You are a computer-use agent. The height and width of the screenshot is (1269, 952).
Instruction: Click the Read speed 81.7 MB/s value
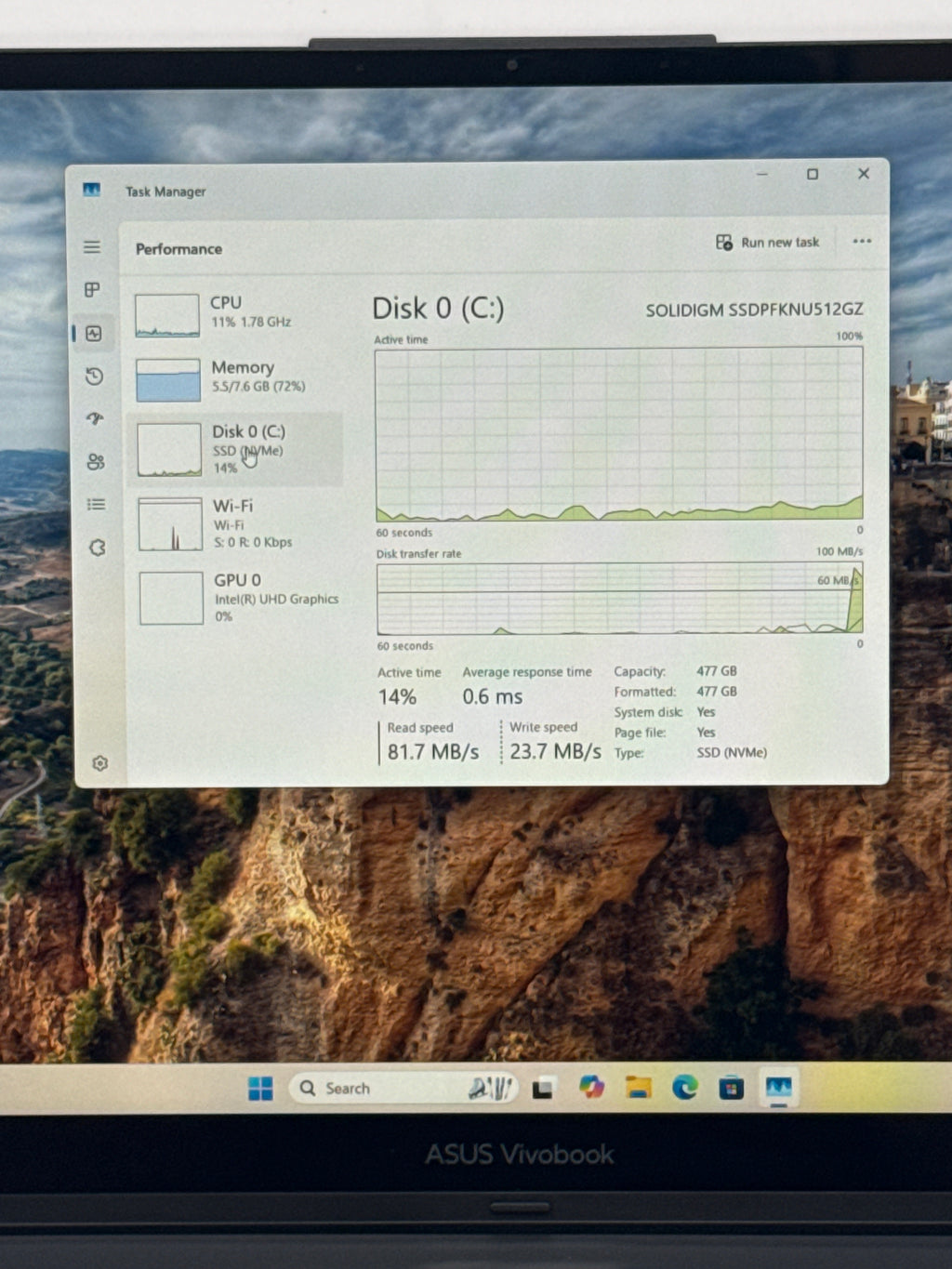(x=433, y=751)
